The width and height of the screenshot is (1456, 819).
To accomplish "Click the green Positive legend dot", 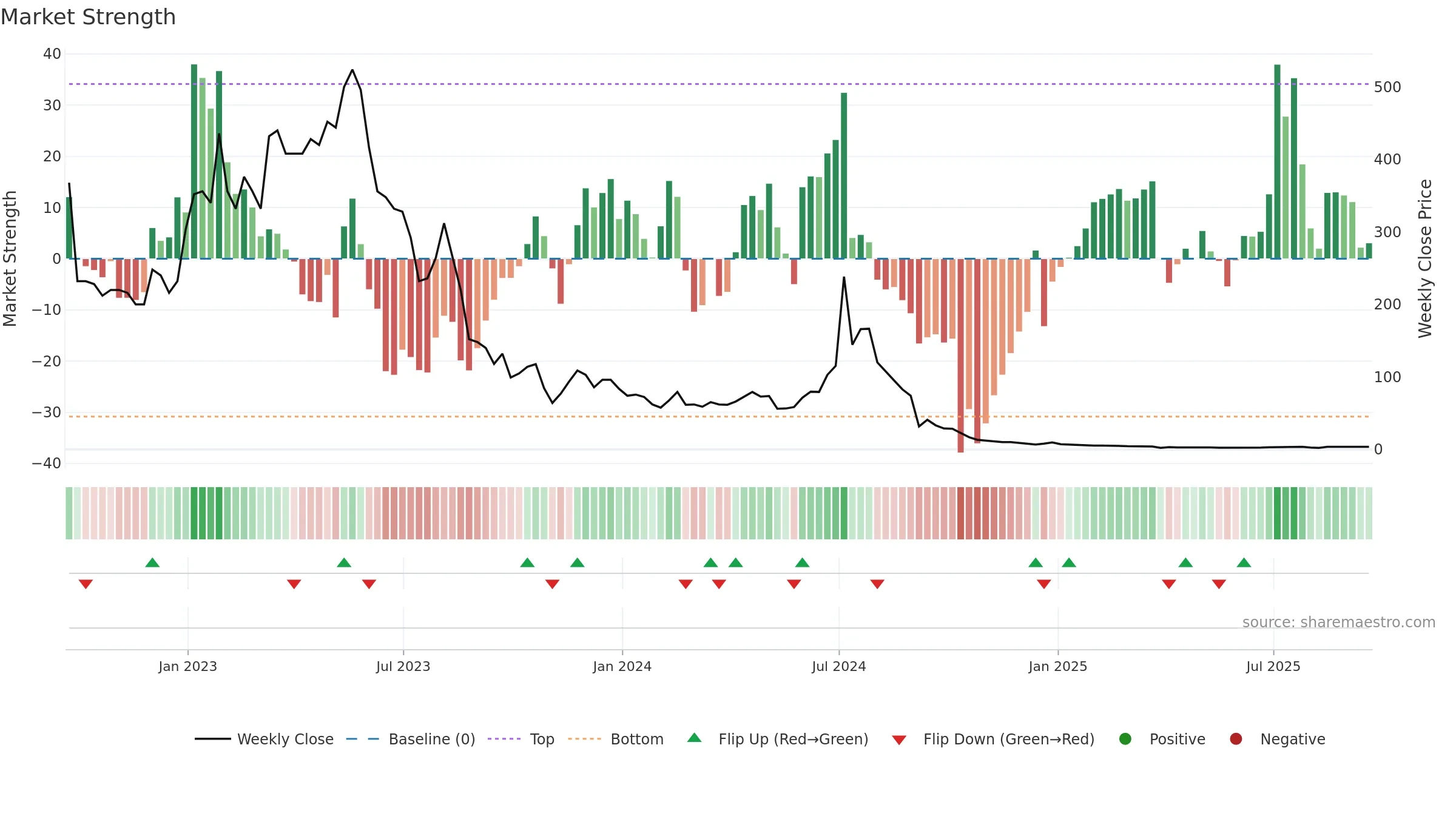I will pos(1125,739).
